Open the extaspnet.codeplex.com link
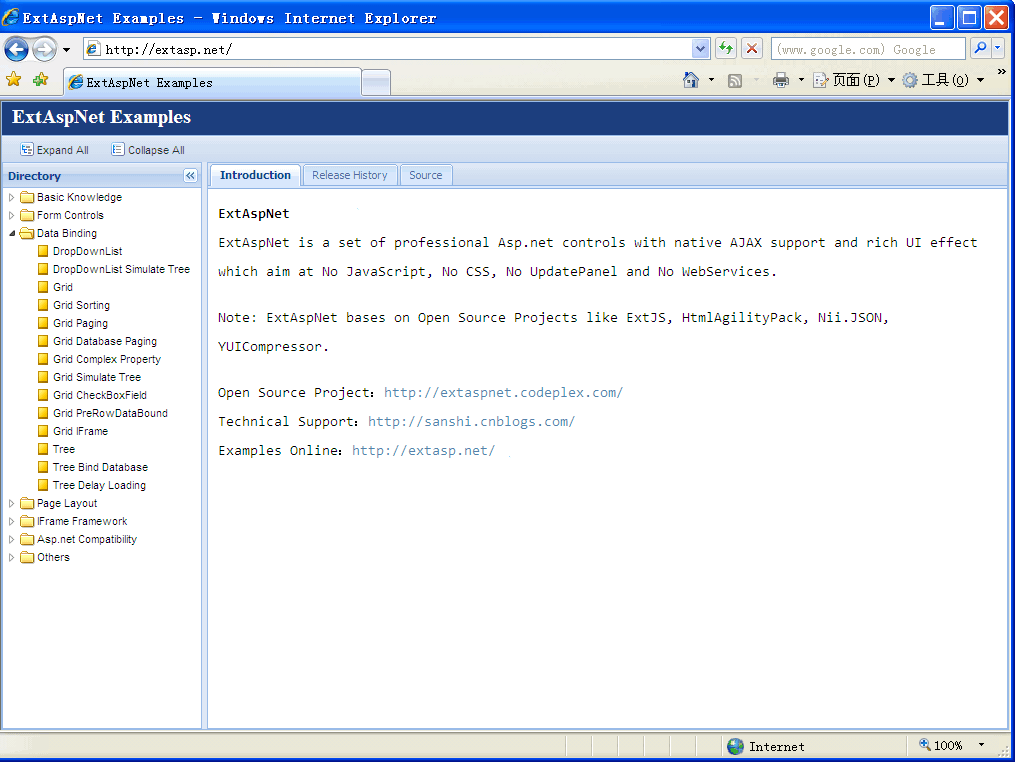This screenshot has height=762, width=1015. (x=503, y=392)
